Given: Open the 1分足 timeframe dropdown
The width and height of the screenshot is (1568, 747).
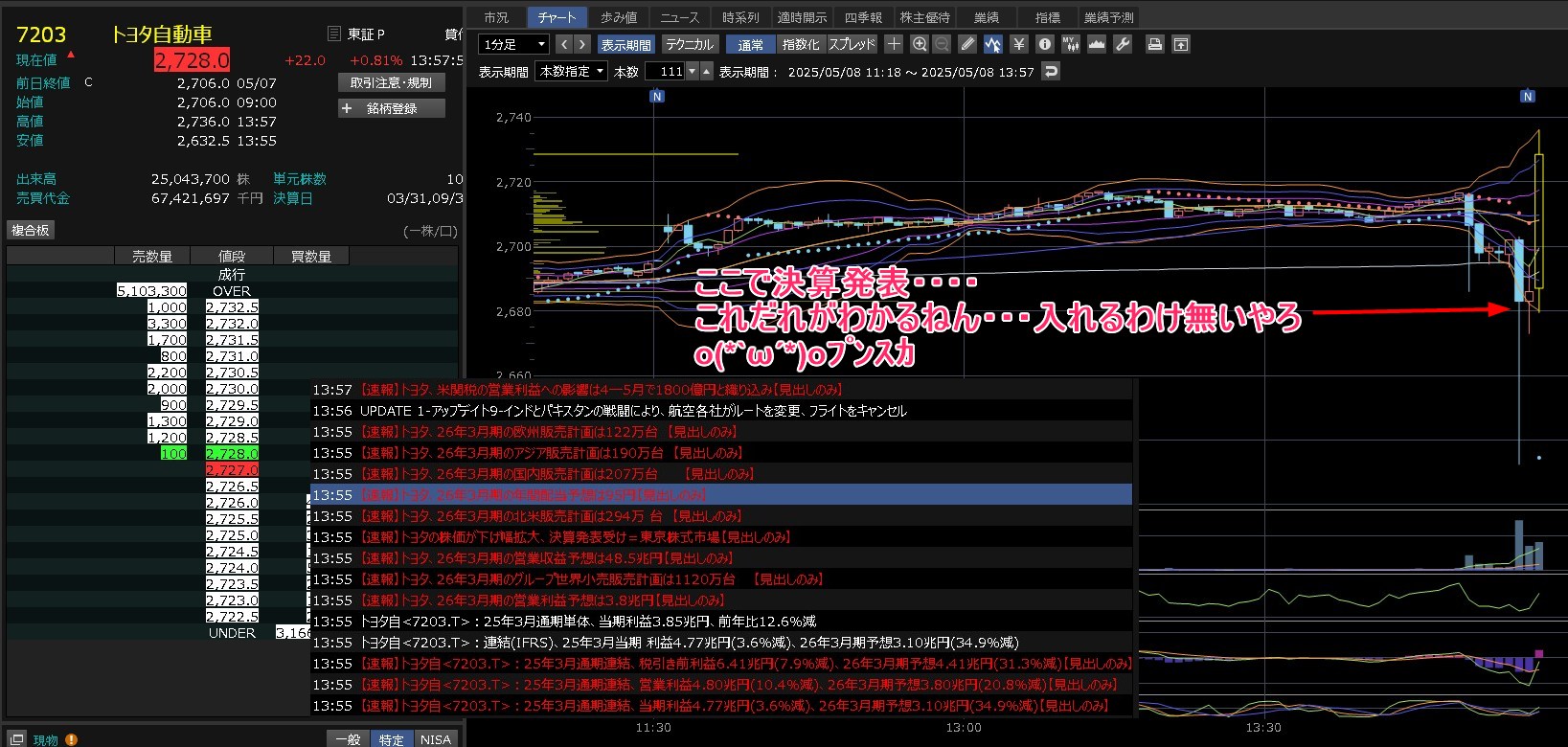Looking at the screenshot, I should (514, 44).
